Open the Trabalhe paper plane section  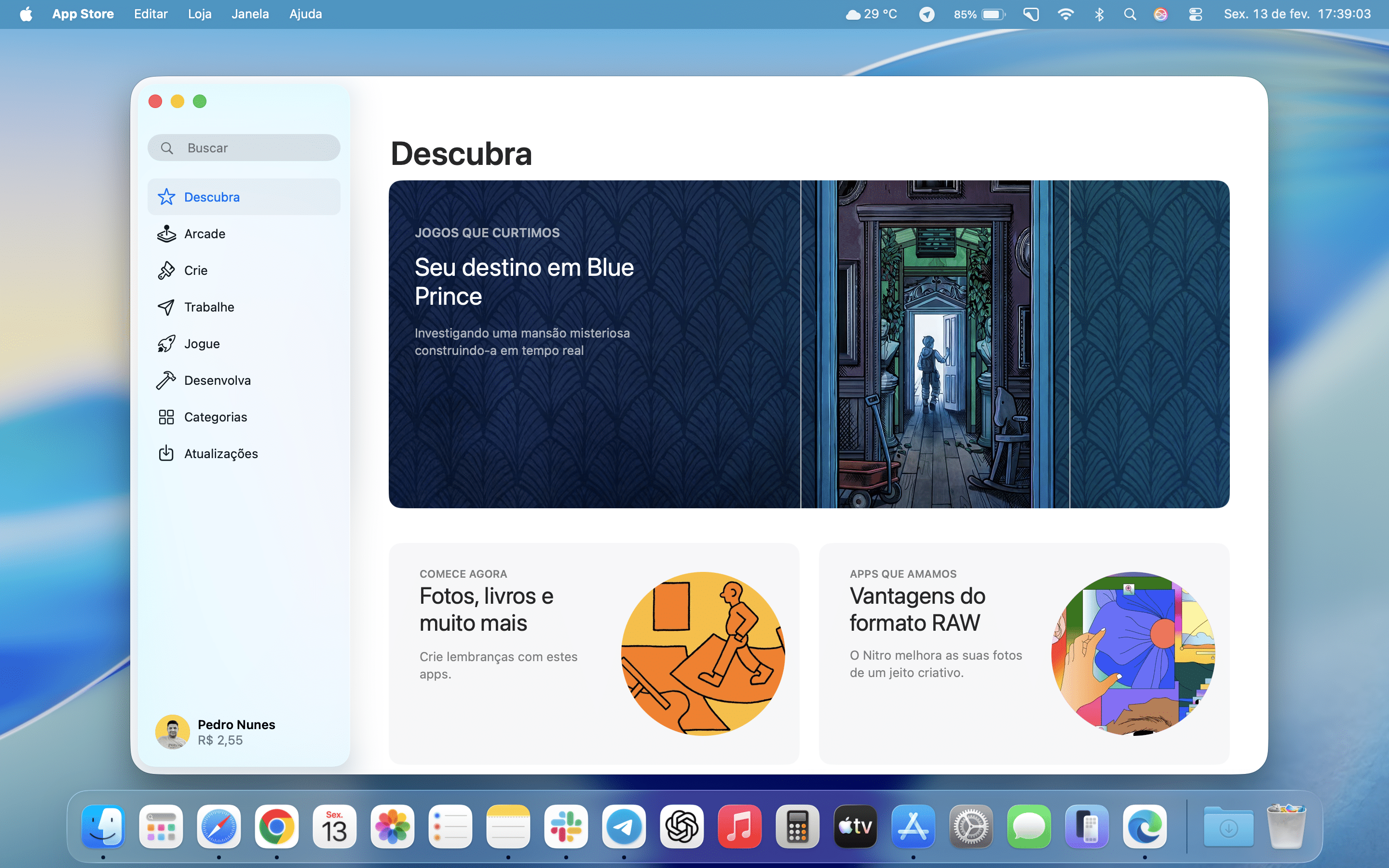(208, 307)
